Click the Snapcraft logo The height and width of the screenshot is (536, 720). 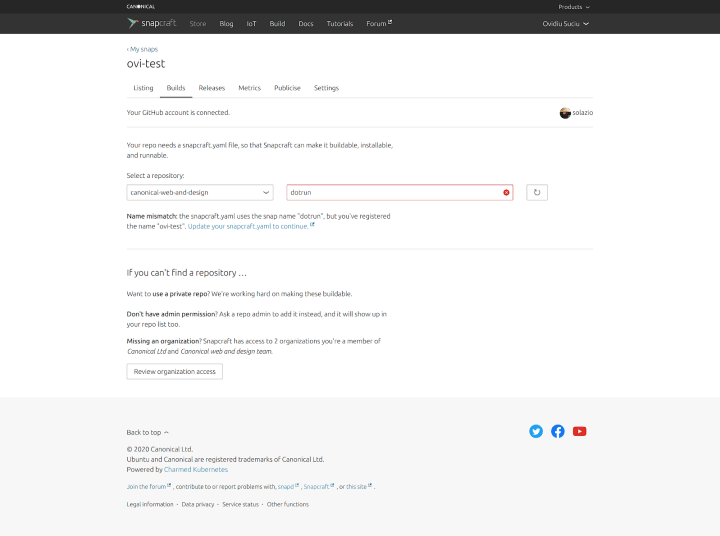(152, 23)
